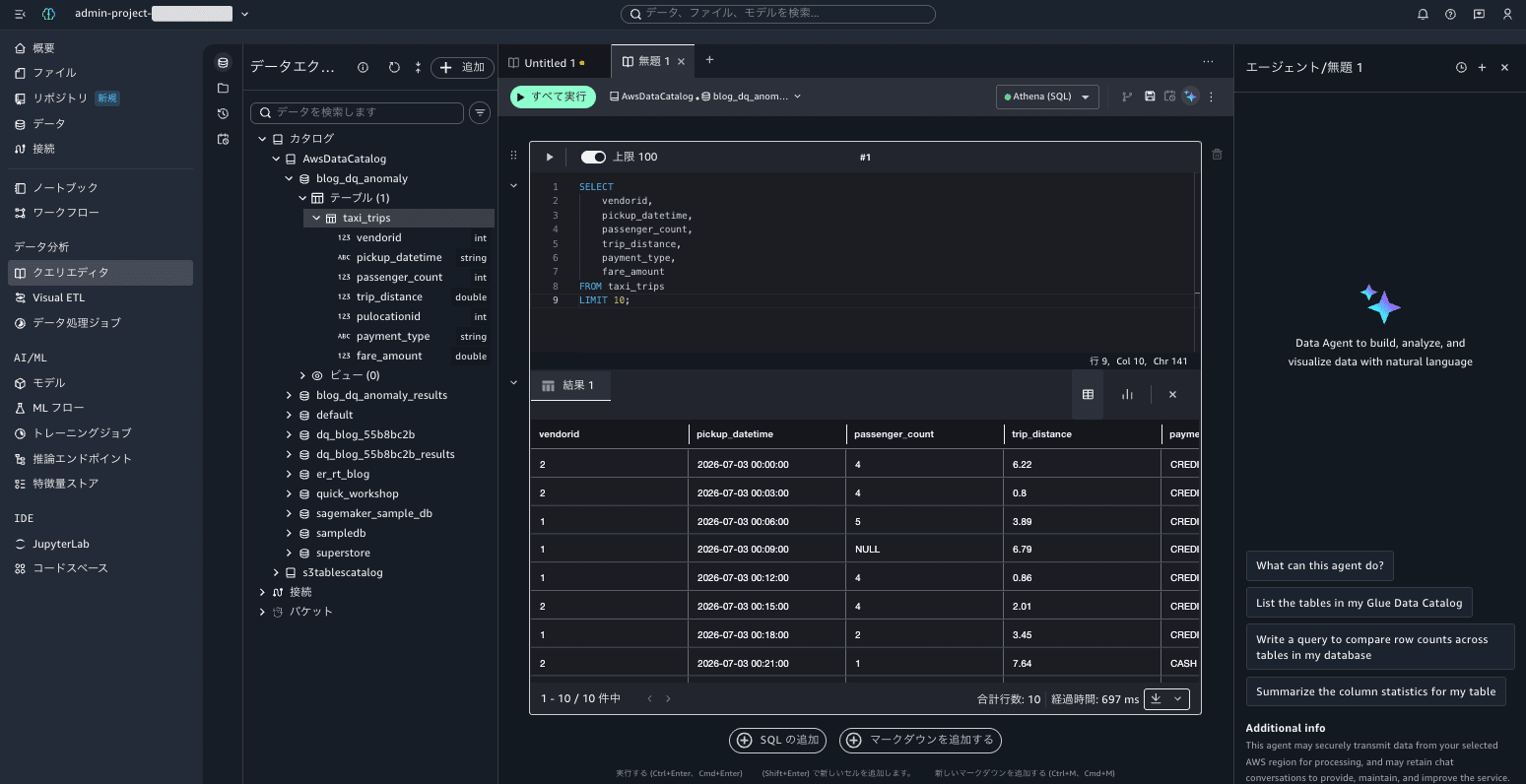The image size is (1526, 784).
Task: Open the download results dropdown
Action: pos(1166,698)
